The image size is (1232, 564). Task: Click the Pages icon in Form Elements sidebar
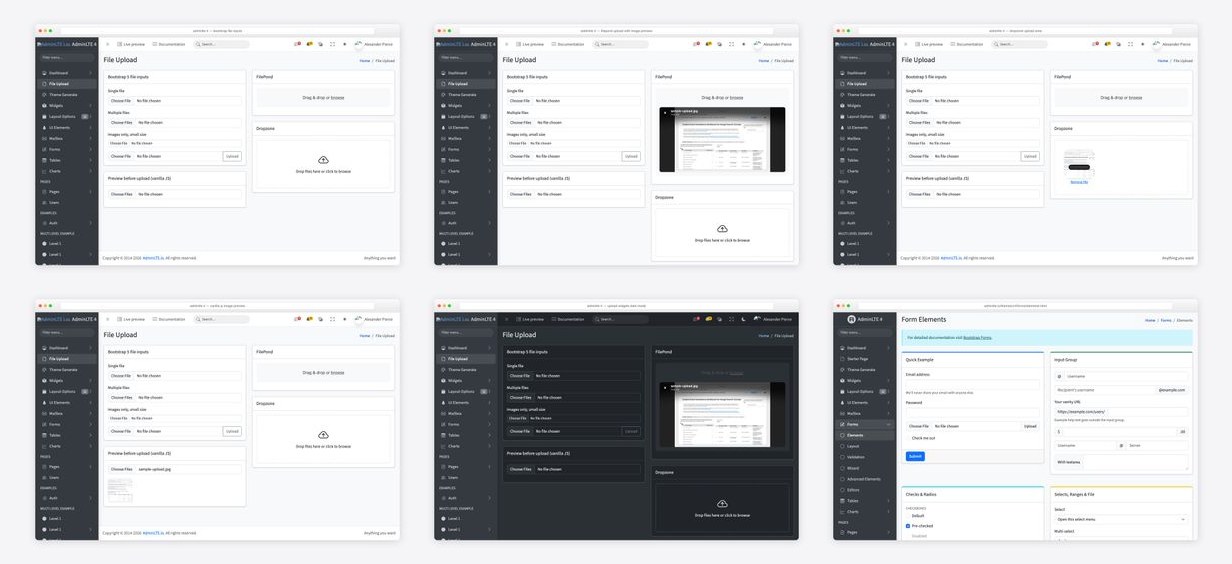pos(842,532)
